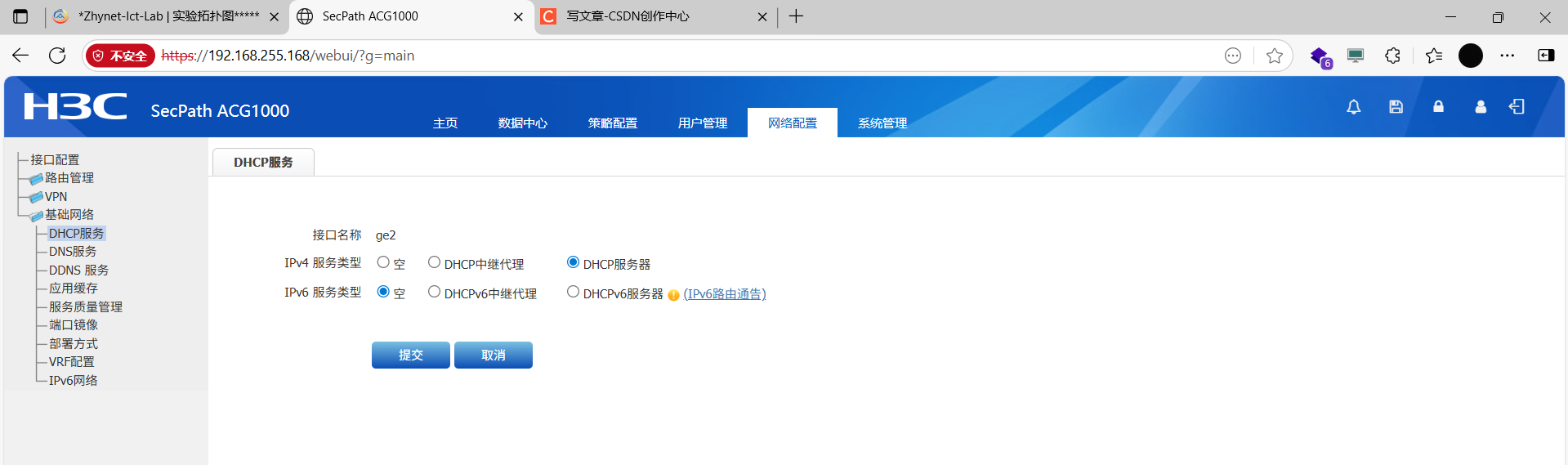Click the address bar circular ellipsis icon
This screenshot has height=465, width=1568.
pos(1233,56)
